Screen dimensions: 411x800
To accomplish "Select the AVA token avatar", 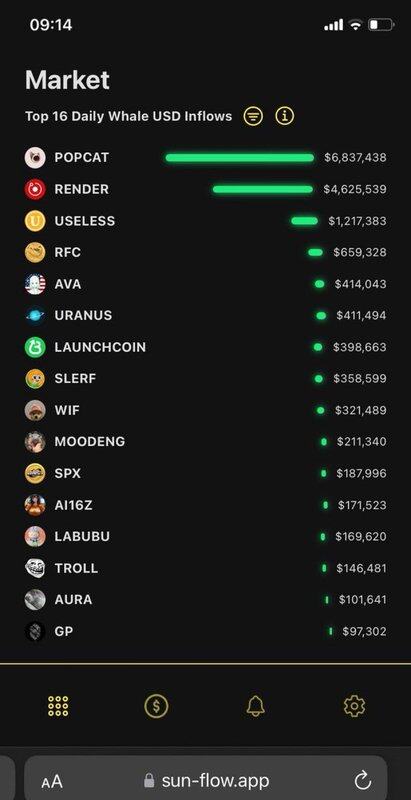I will (x=35, y=284).
